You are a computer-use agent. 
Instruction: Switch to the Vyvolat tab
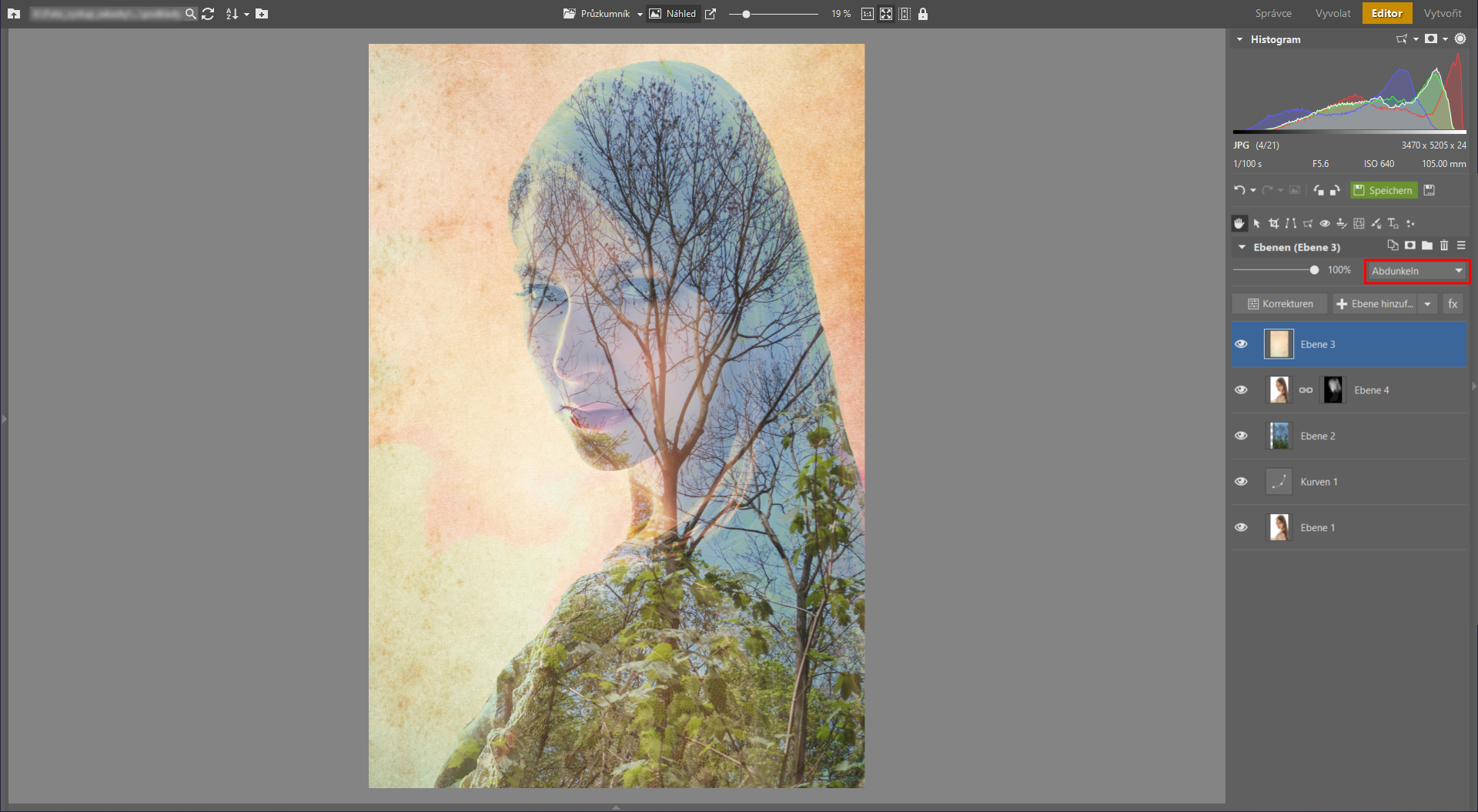1333,13
